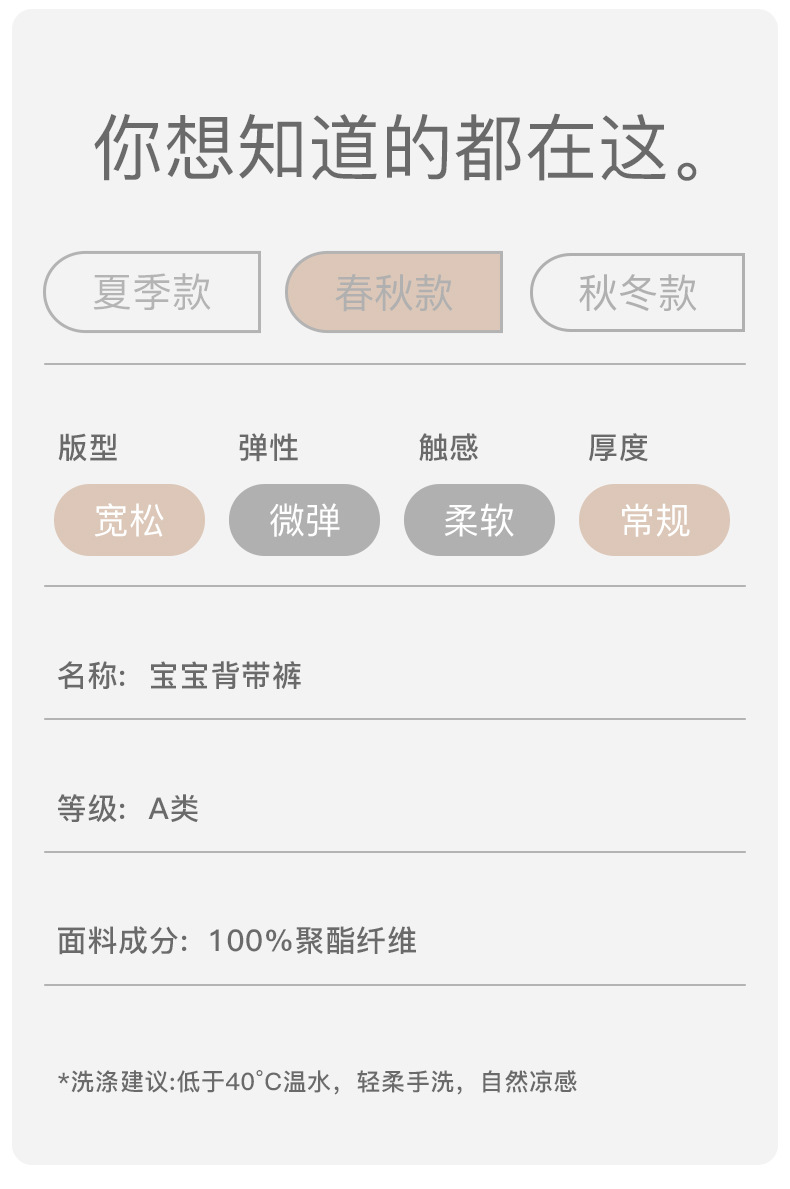Select the product name 宝宝背带裤
Viewport: 790px width, 1189px height.
225,676
